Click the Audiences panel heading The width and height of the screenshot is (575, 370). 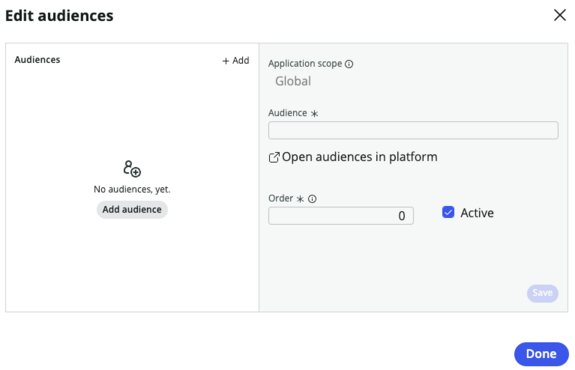37,60
